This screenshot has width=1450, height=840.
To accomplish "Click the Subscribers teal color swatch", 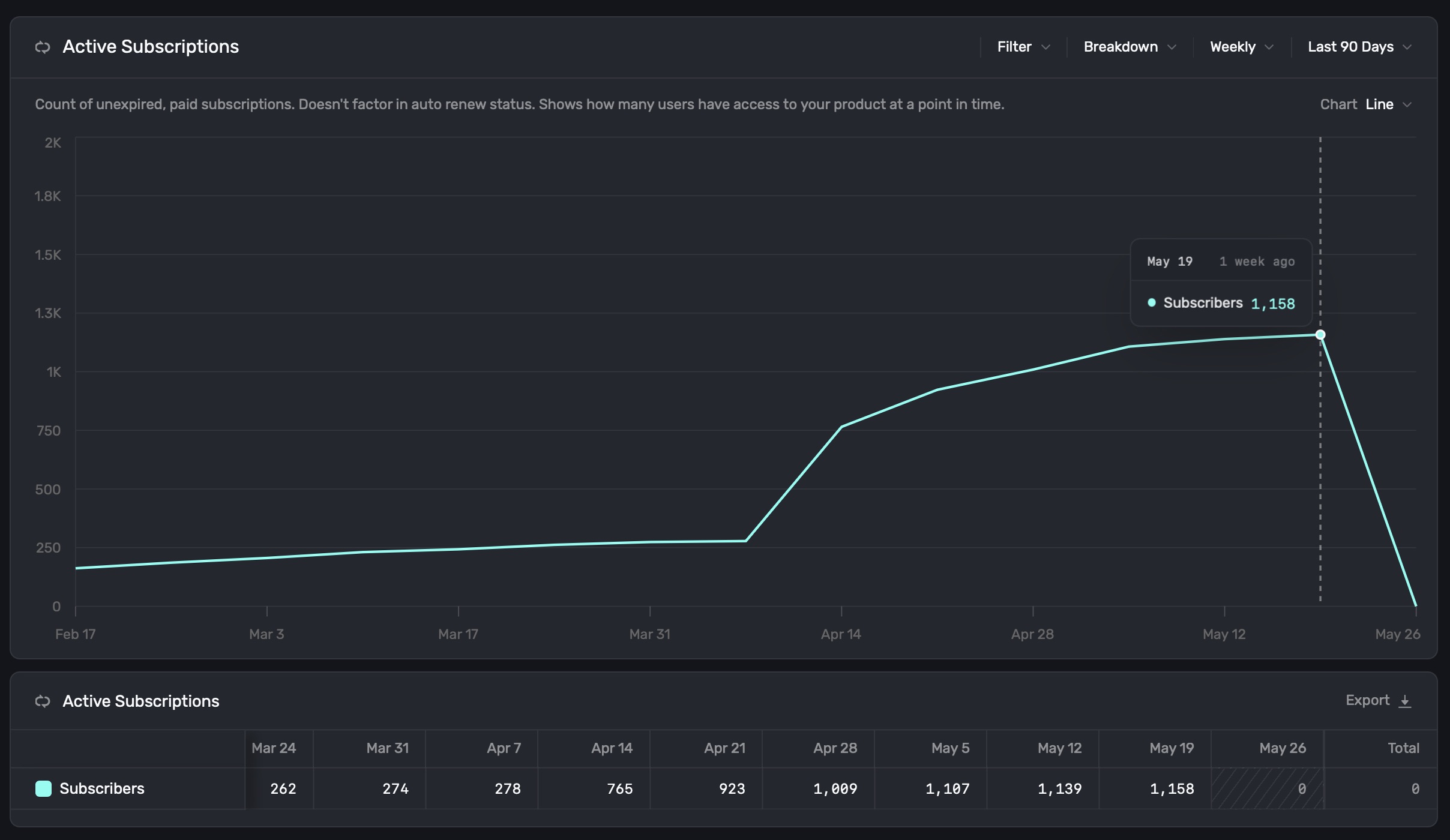I will pyautogui.click(x=43, y=788).
